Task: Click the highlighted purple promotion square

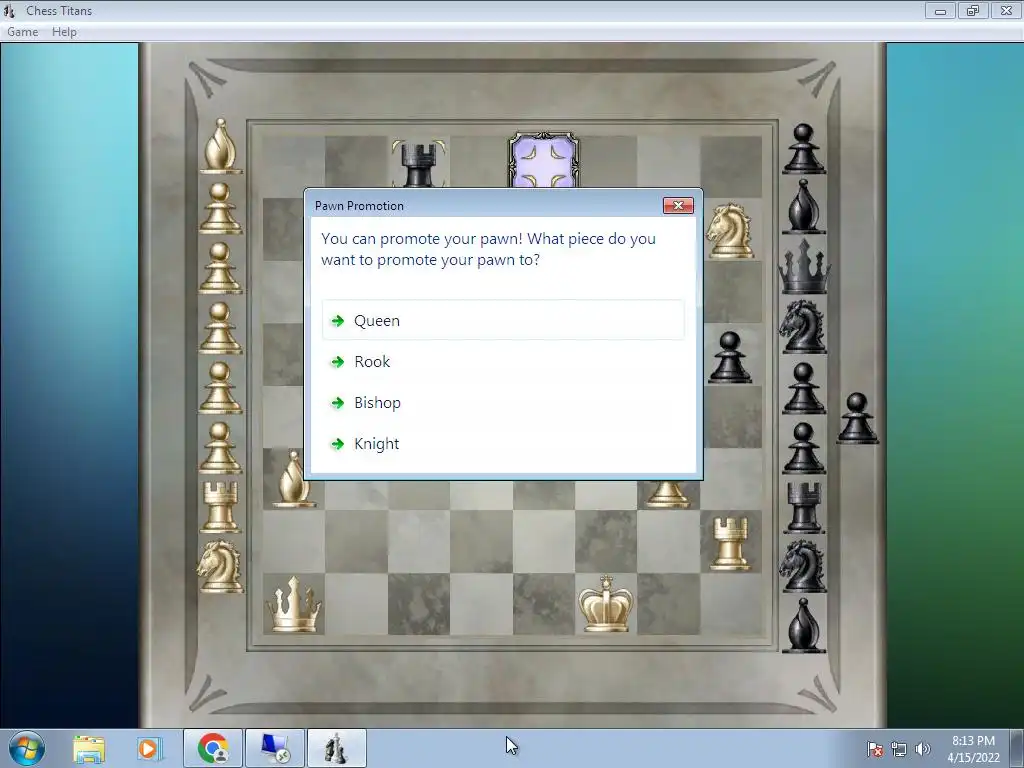Action: 543,160
